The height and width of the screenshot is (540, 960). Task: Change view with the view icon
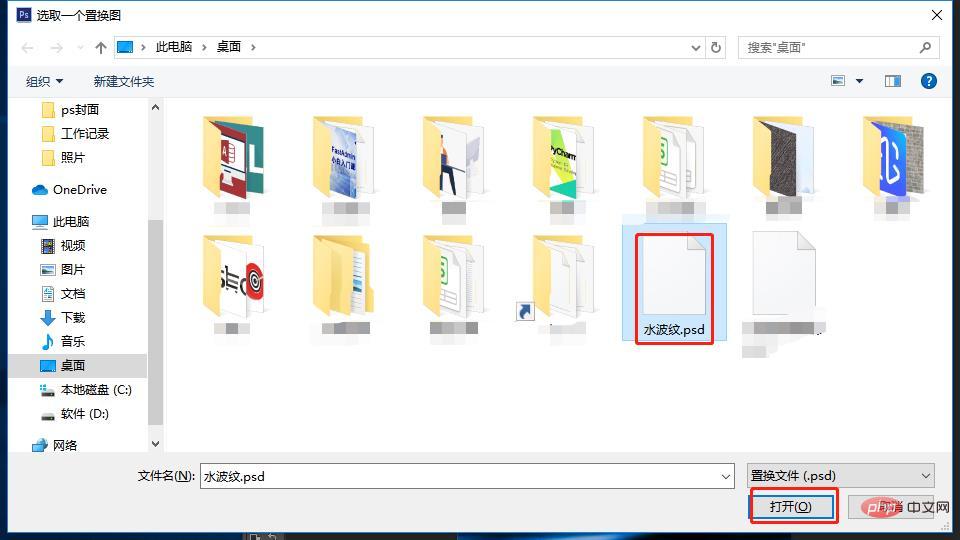tap(838, 81)
